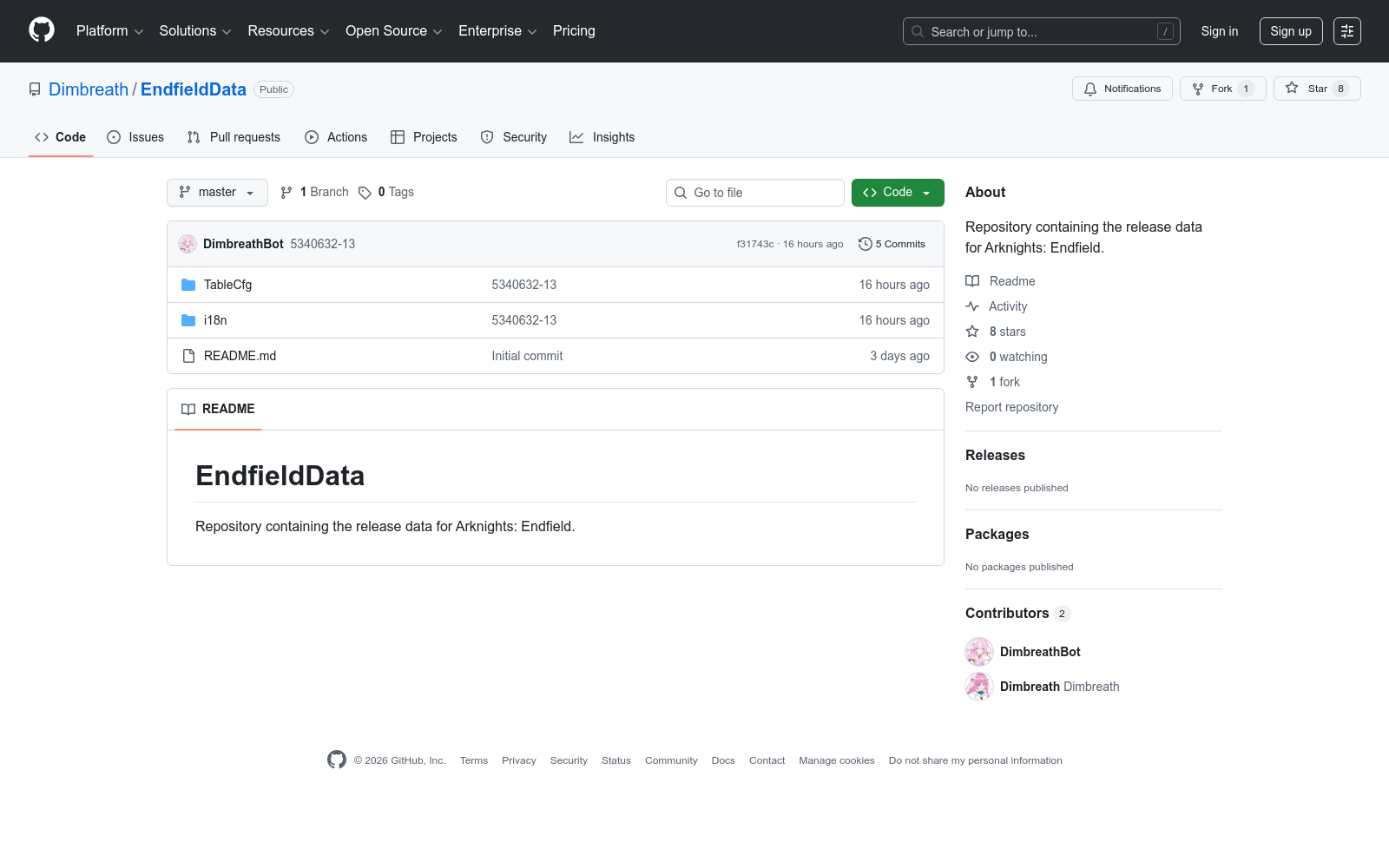Open the EndfieldData repository name link
This screenshot has width=1389, height=868.
pos(194,89)
